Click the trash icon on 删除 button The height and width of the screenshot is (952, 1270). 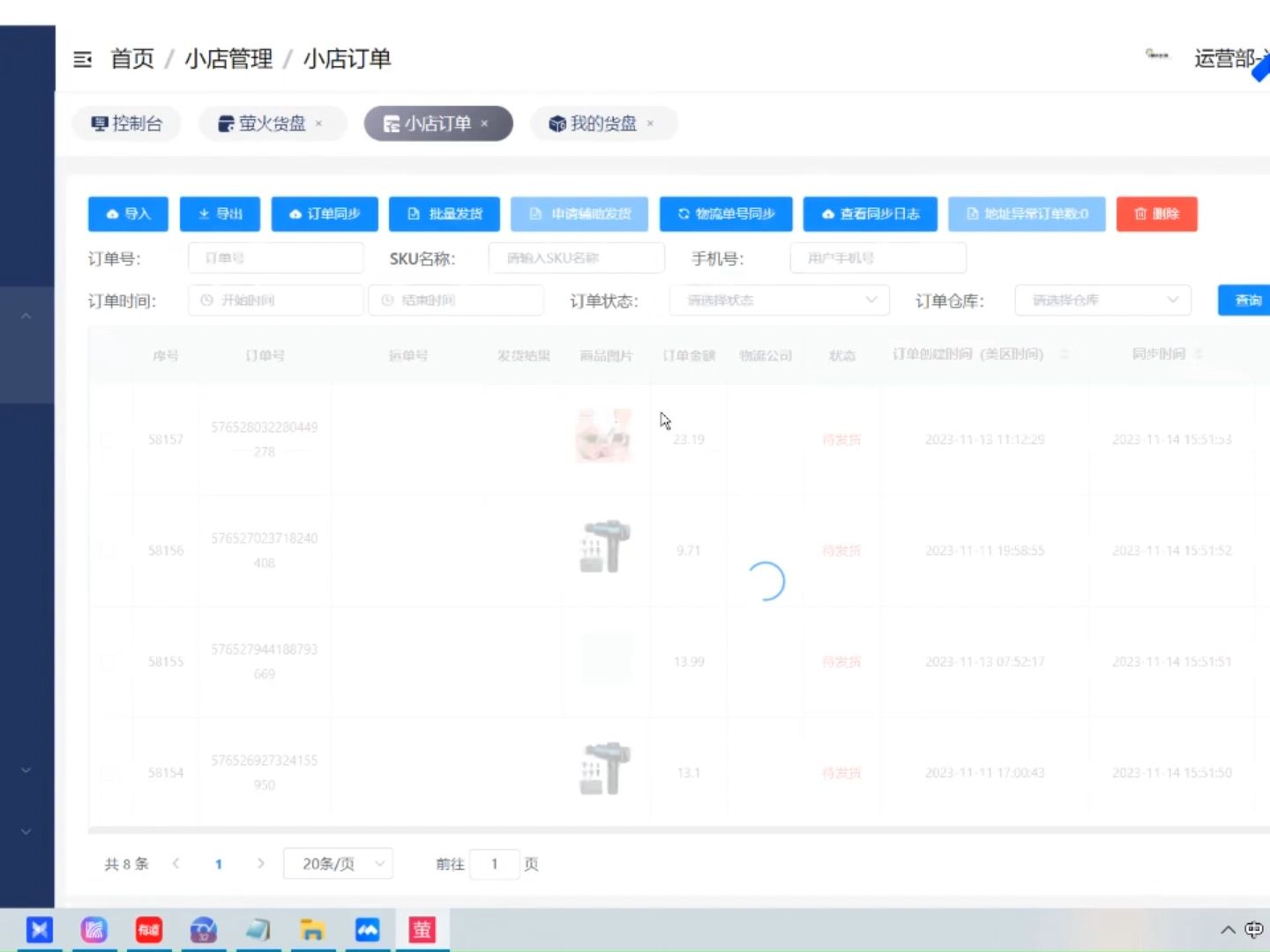1140,213
